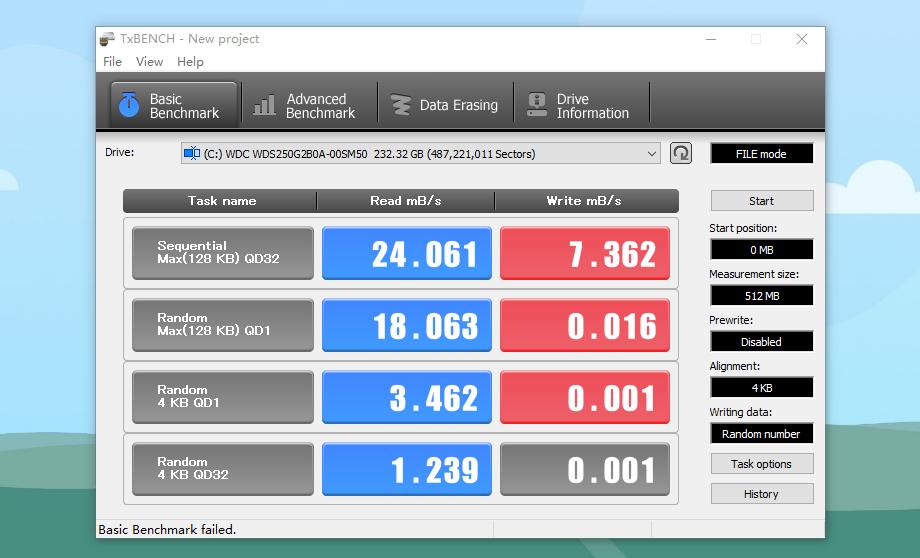Expand the Drive dropdown list
Screen dimensions: 920x558
[x=652, y=154]
